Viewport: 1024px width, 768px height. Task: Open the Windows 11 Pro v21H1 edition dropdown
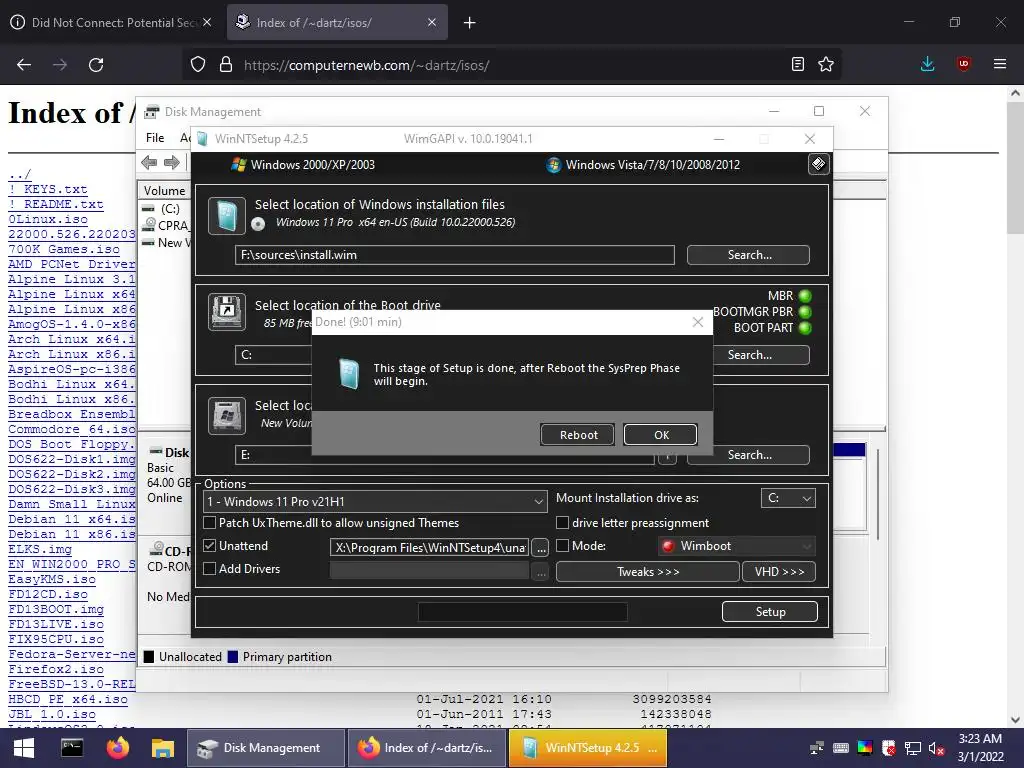click(376, 502)
